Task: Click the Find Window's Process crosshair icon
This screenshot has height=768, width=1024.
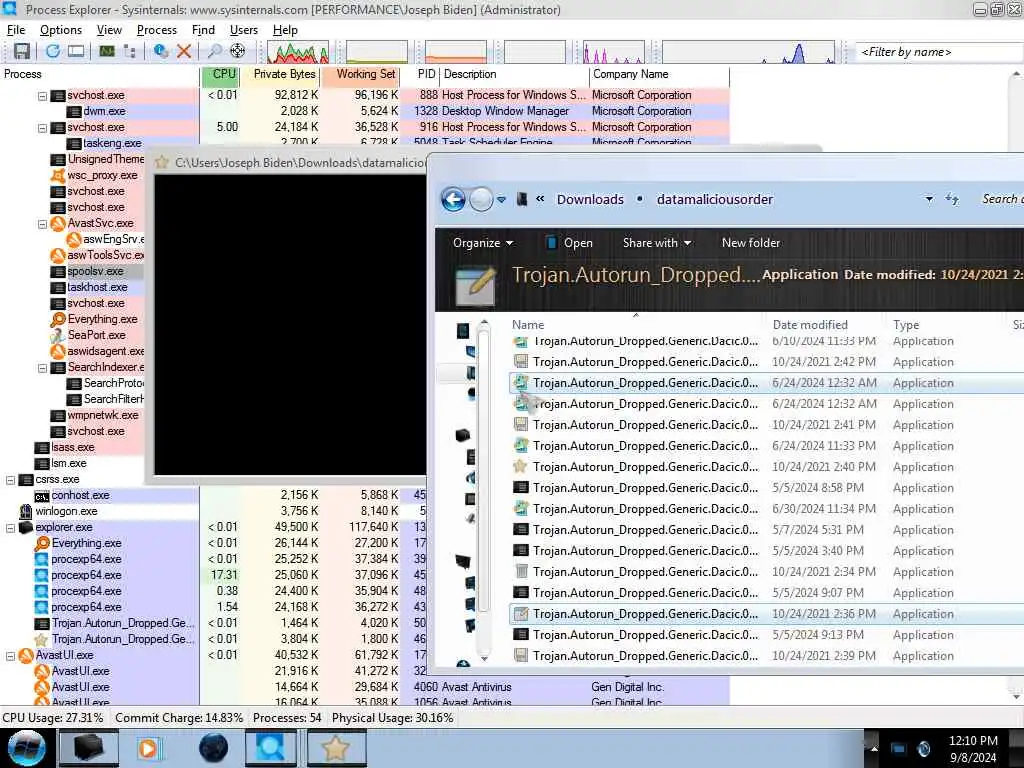Action: click(x=238, y=51)
